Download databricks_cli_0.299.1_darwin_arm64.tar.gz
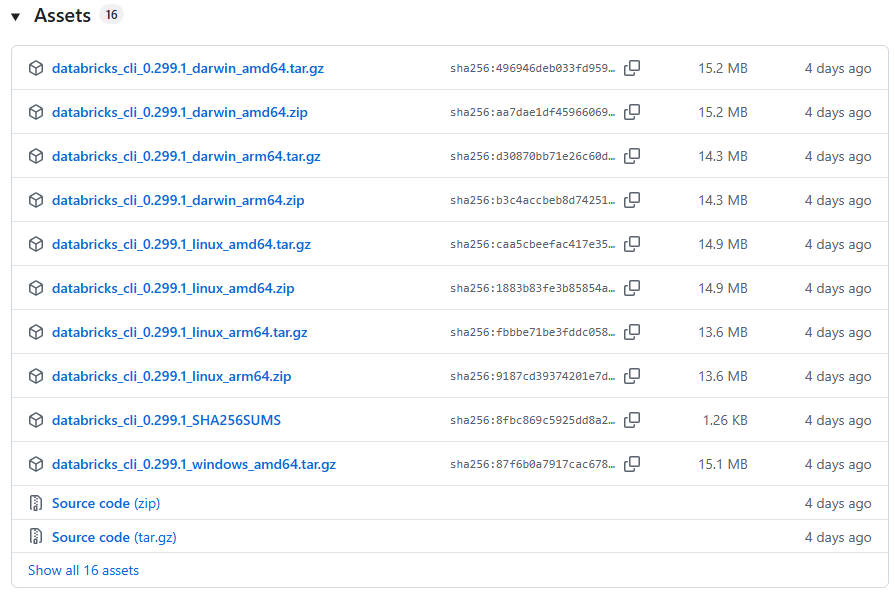895x598 pixels. (186, 156)
